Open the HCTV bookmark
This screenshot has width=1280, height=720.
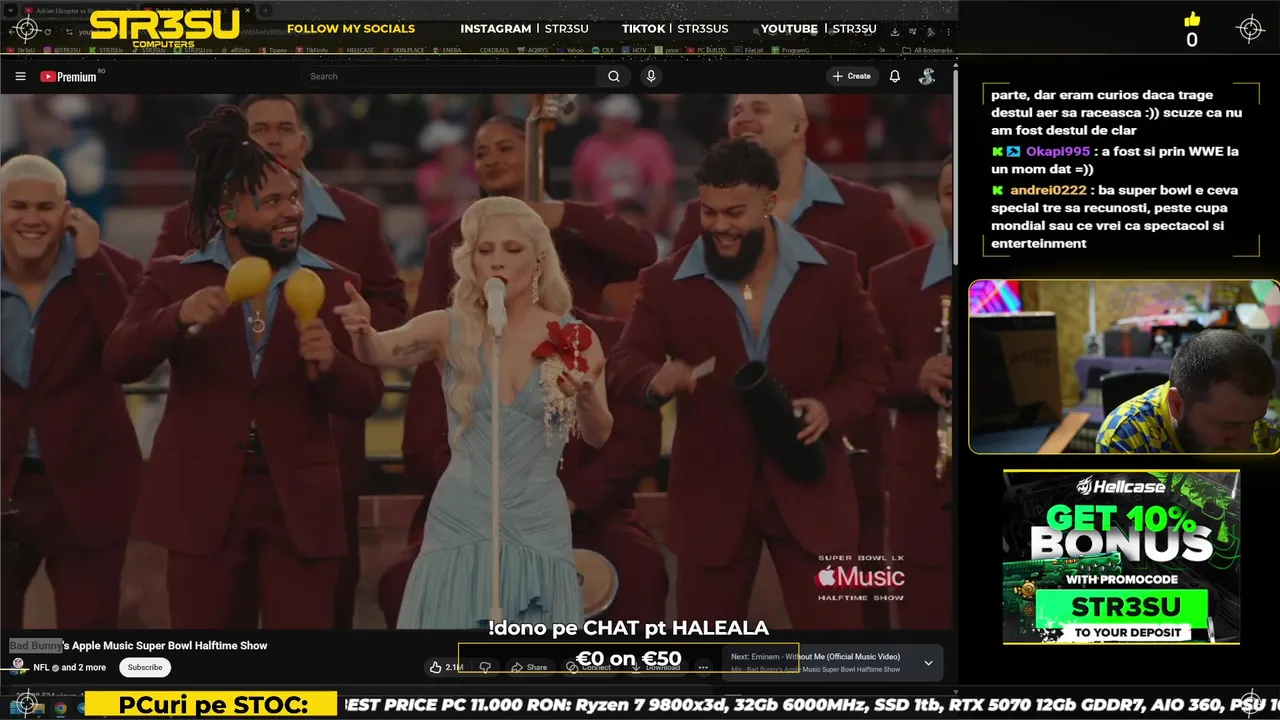(x=633, y=49)
